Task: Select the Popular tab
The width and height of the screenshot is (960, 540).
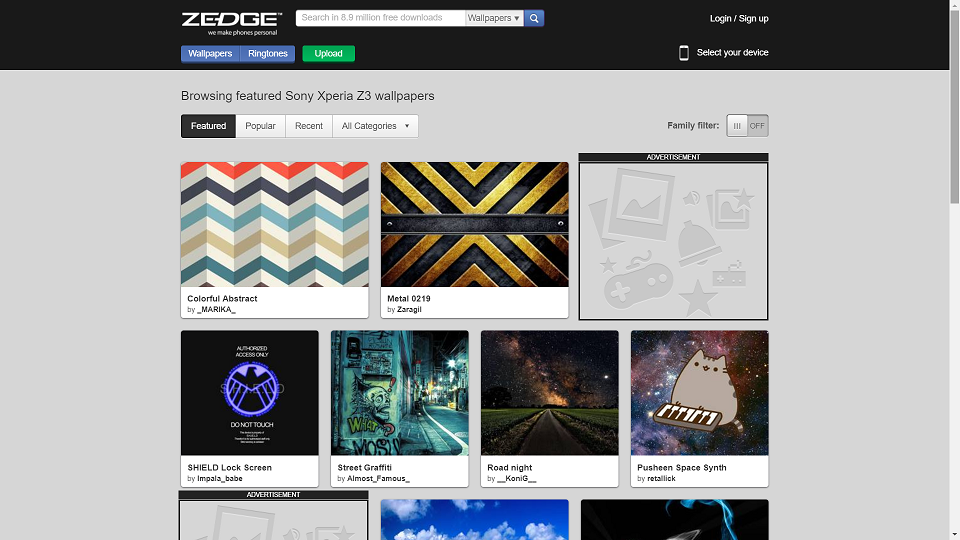Action: click(260, 126)
